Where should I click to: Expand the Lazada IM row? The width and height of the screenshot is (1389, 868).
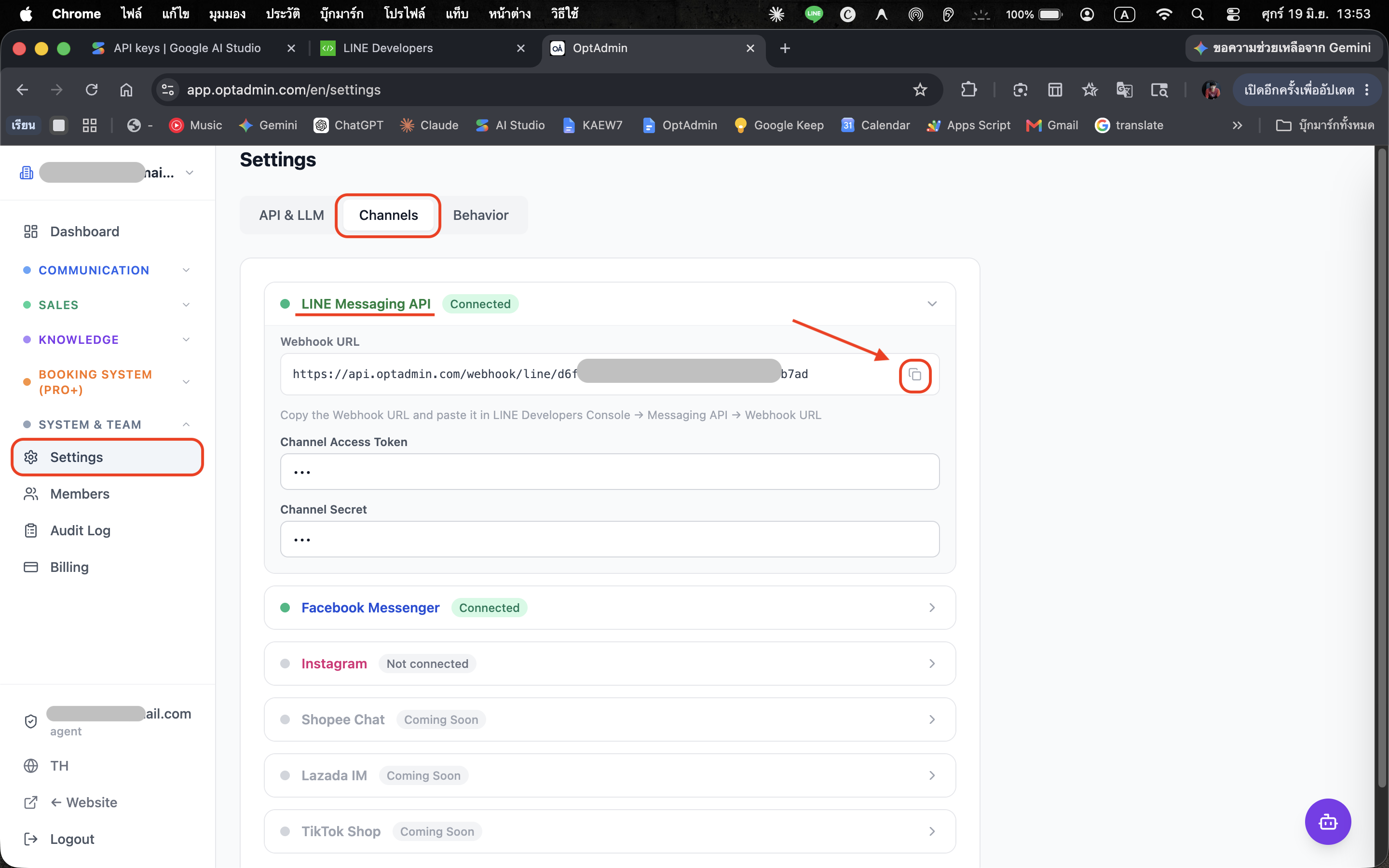click(x=610, y=775)
